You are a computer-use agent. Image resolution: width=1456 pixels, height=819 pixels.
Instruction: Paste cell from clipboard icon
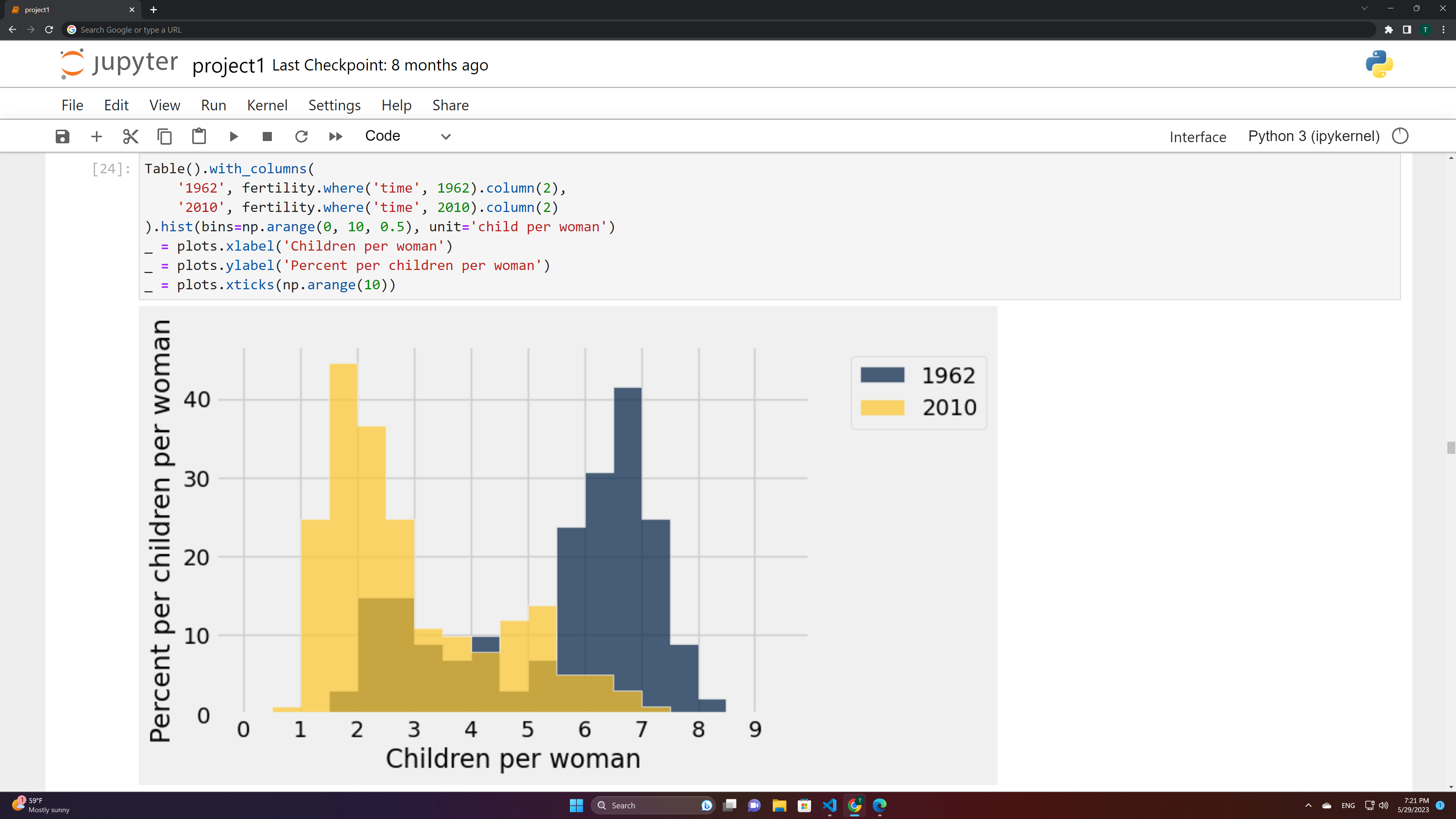(199, 136)
